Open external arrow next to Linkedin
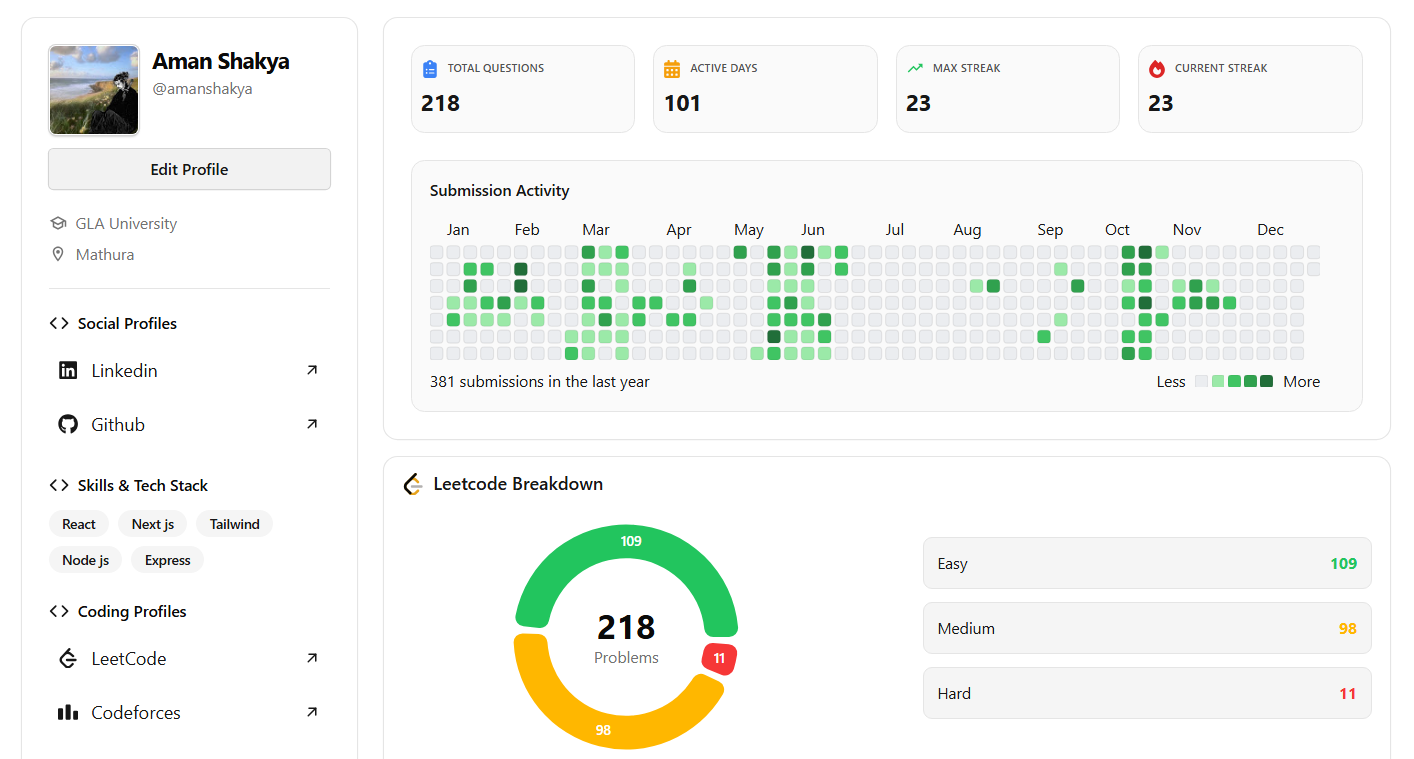This screenshot has height=759, width=1414. point(312,371)
